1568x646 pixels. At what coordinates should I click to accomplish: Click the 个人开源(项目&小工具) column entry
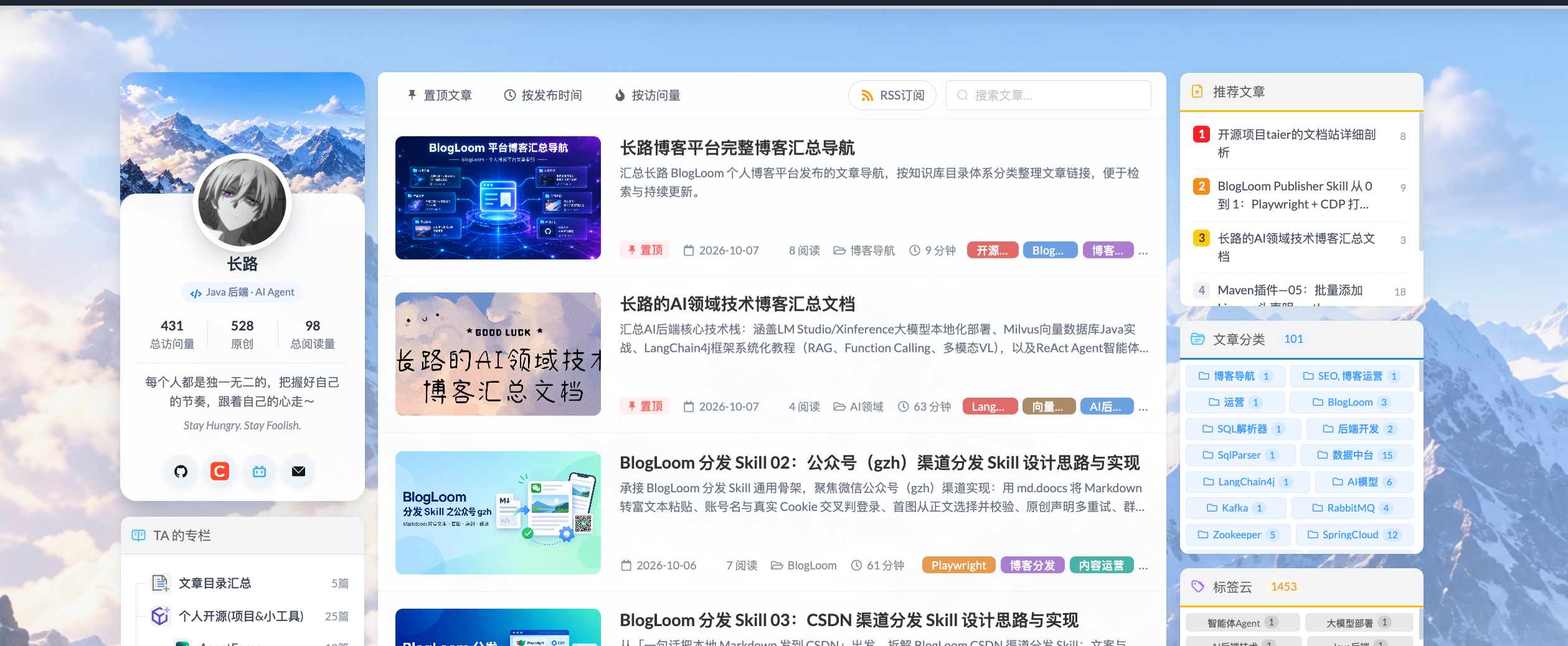(250, 616)
